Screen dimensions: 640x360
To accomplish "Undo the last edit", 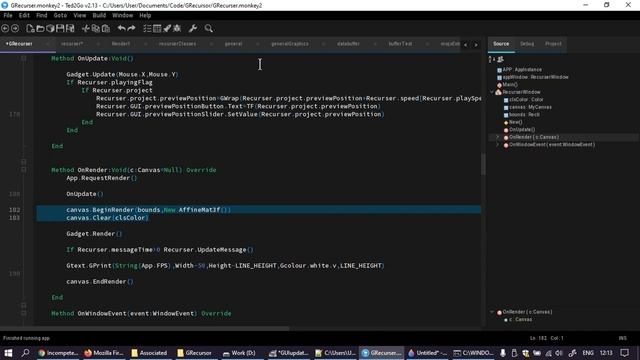I will (121, 28).
